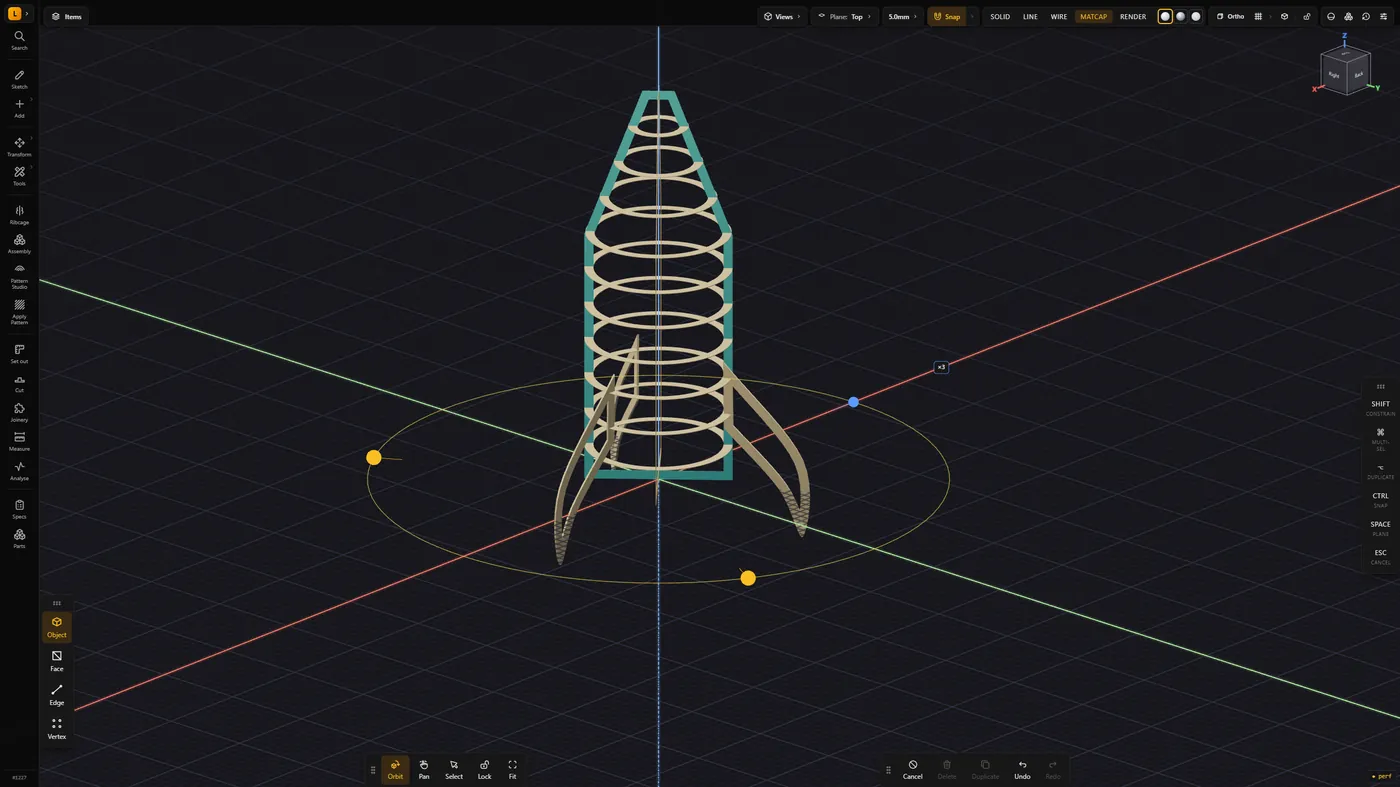The width and height of the screenshot is (1400, 787).
Task: Open the Ribcage tool
Action: (x=19, y=215)
